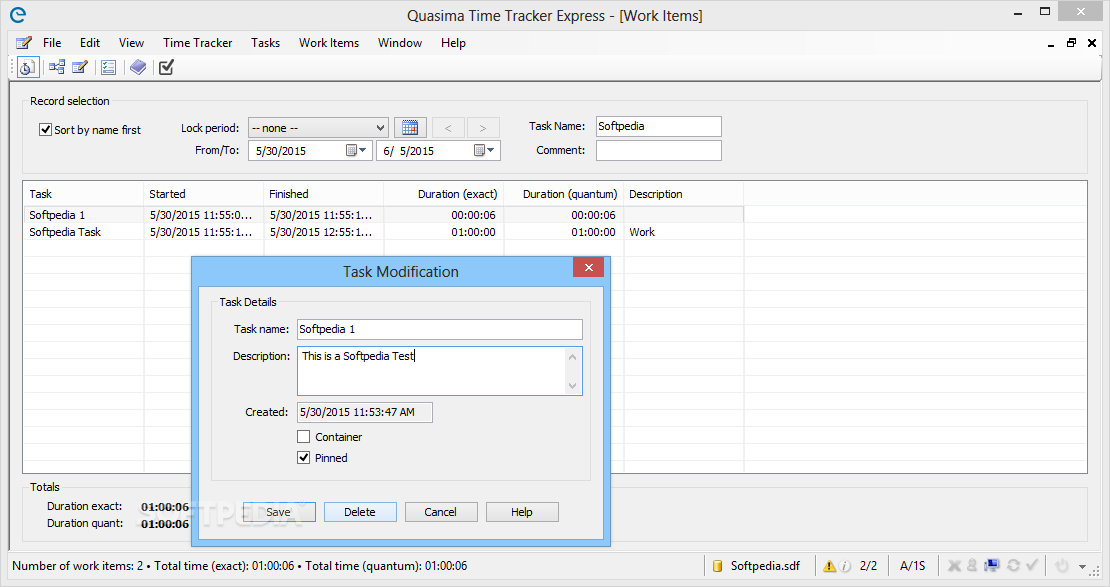Open the Window menu

tap(400, 42)
